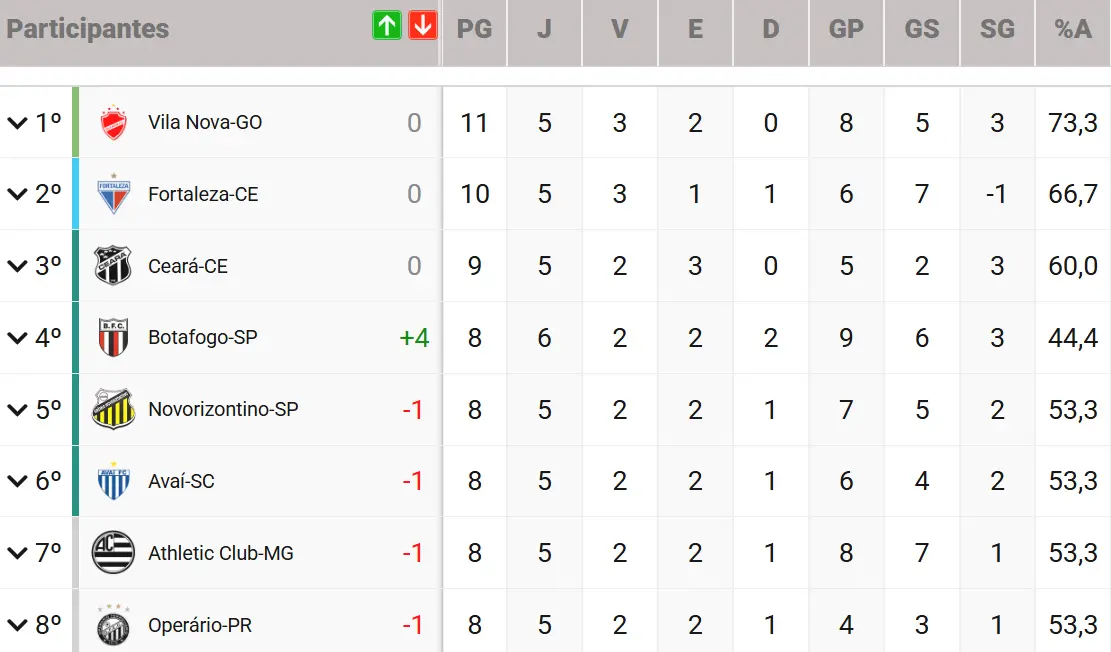Sort standings by the SG column

pyautogui.click(x=997, y=29)
